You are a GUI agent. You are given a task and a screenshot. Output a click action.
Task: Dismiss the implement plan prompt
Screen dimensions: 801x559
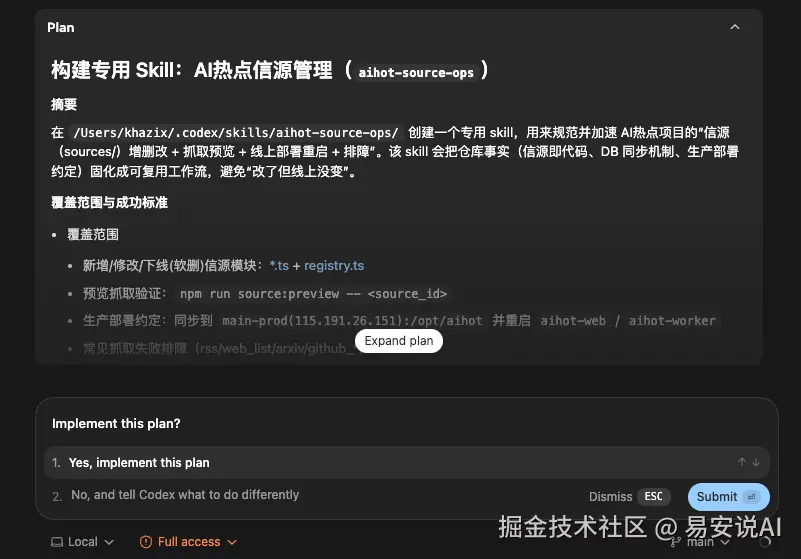click(x=610, y=497)
